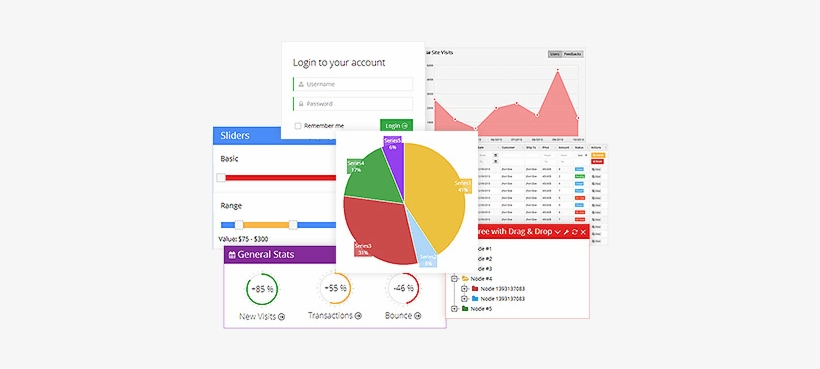Click the orange +55 % dial

(x=335, y=288)
